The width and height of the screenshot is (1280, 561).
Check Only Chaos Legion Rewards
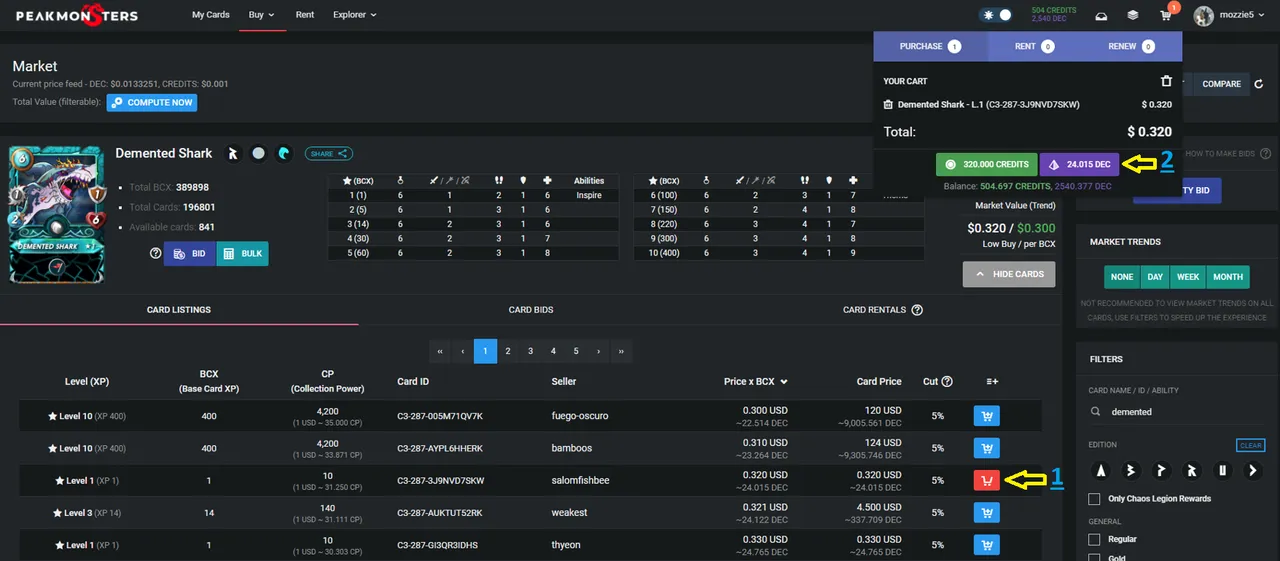[x=1094, y=498]
